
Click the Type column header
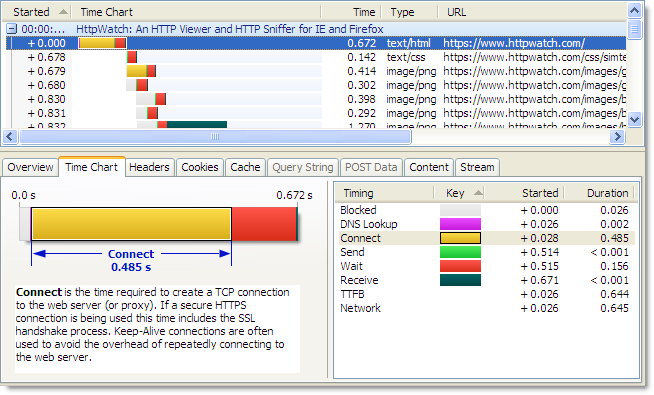(x=410, y=12)
